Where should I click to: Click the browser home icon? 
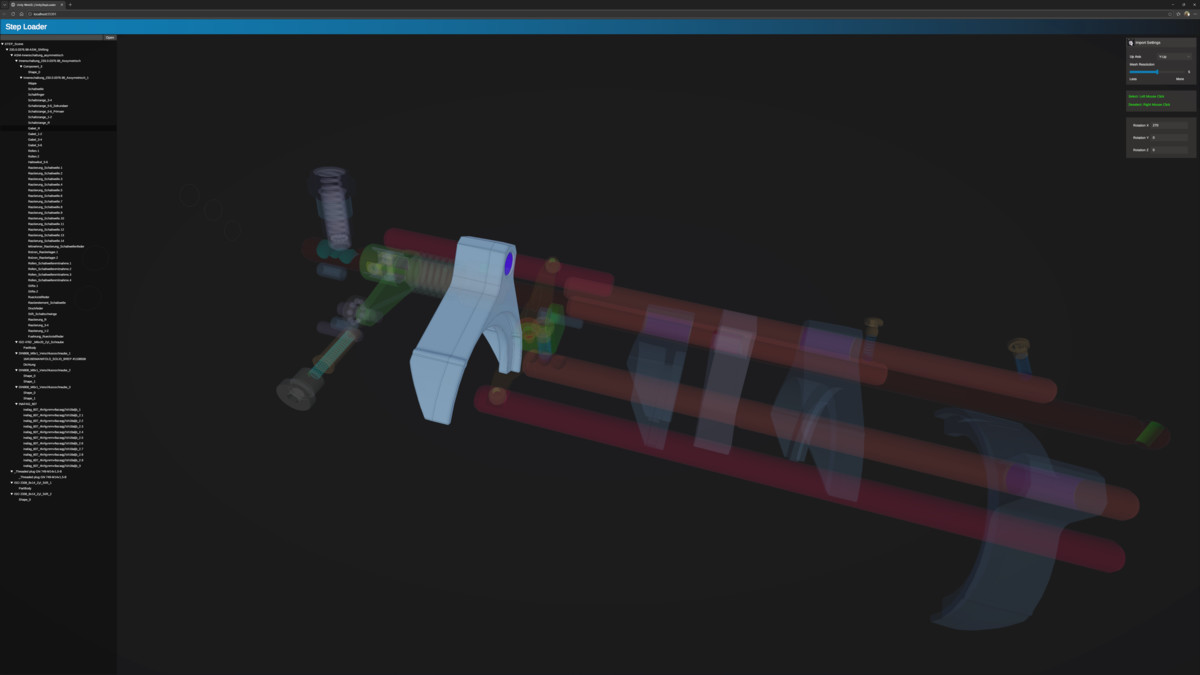coord(21,14)
